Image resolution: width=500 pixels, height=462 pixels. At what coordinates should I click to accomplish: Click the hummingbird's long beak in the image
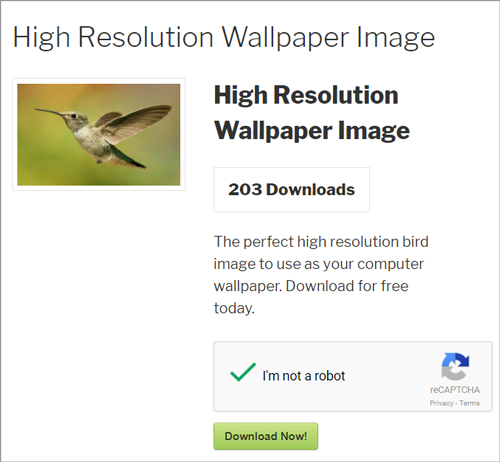point(49,112)
